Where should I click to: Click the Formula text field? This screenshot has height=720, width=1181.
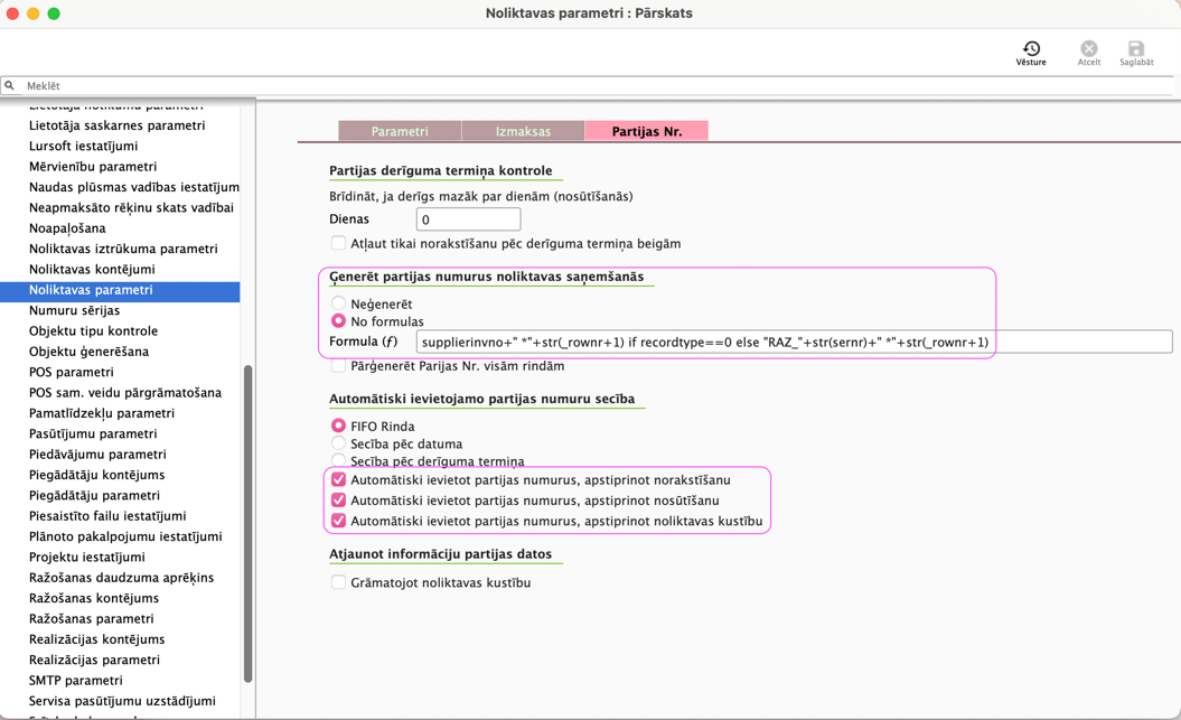coord(793,342)
